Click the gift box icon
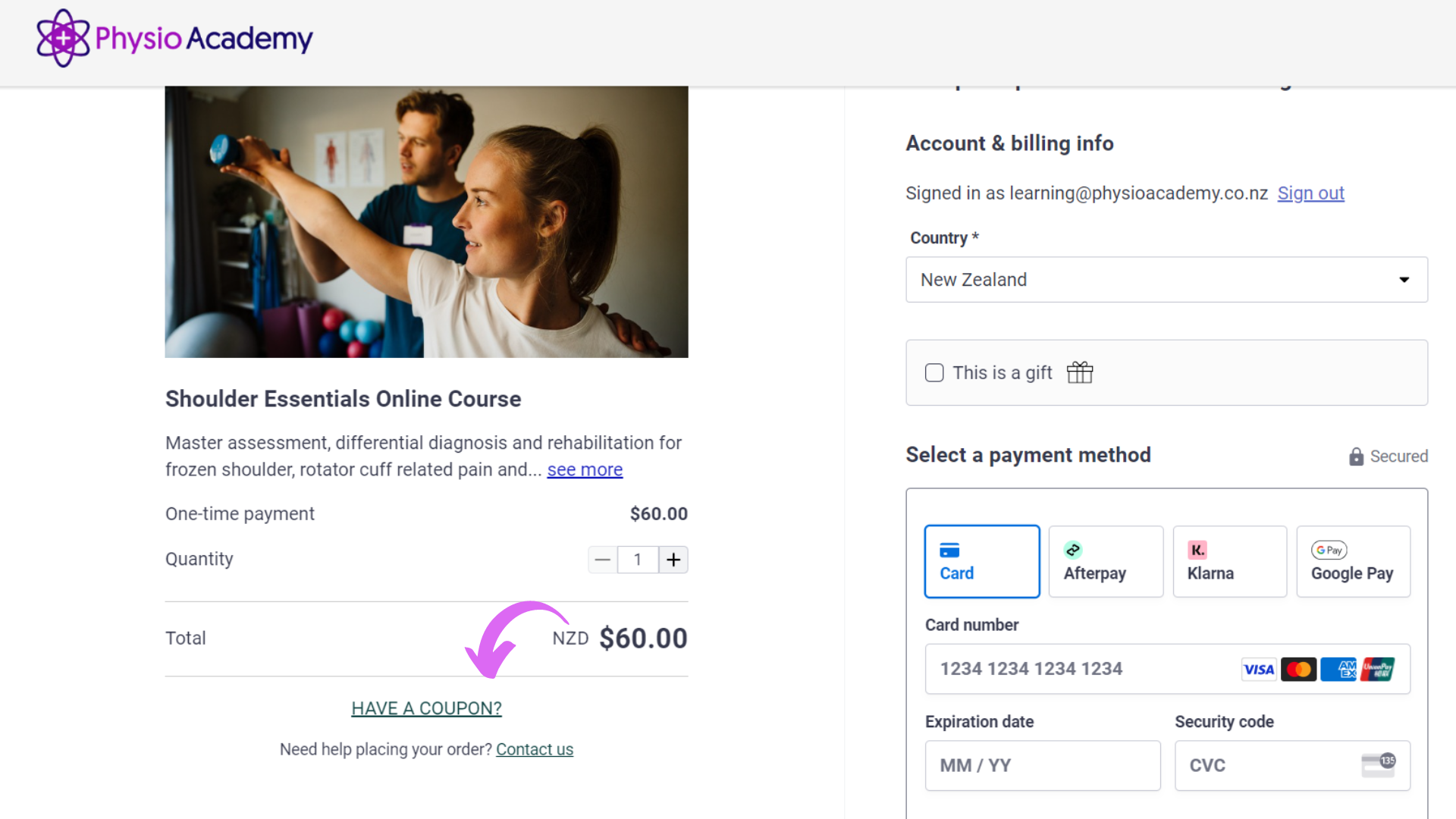Screen dimensions: 1456x819 coord(1080,372)
